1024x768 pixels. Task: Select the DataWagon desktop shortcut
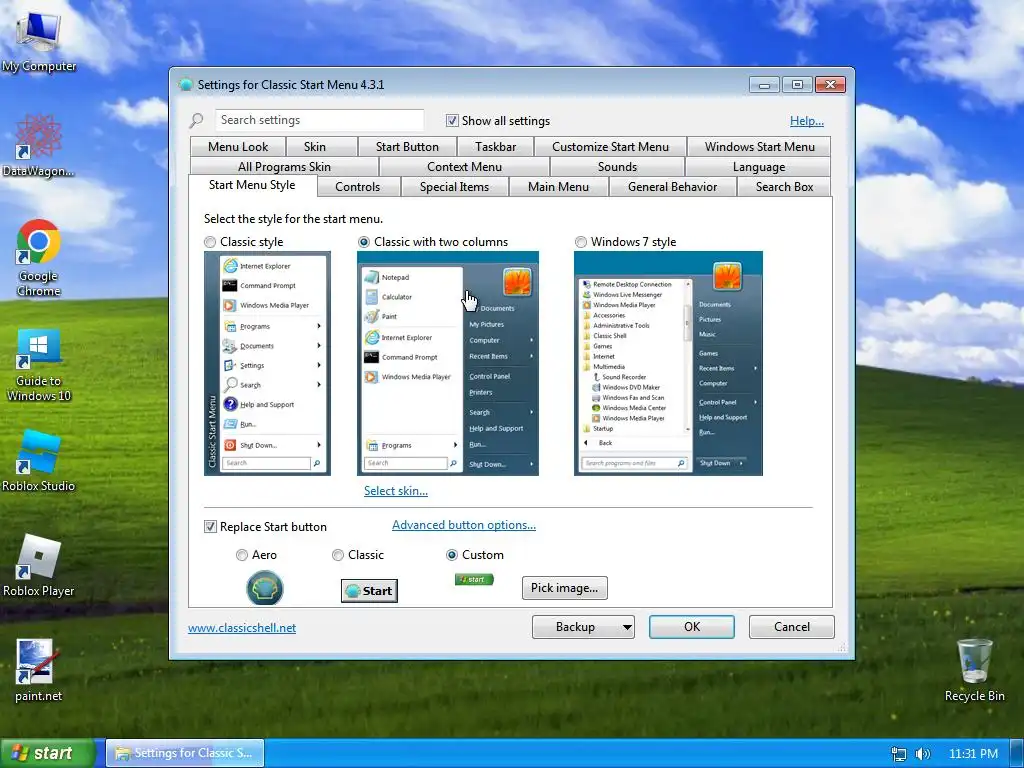39,146
